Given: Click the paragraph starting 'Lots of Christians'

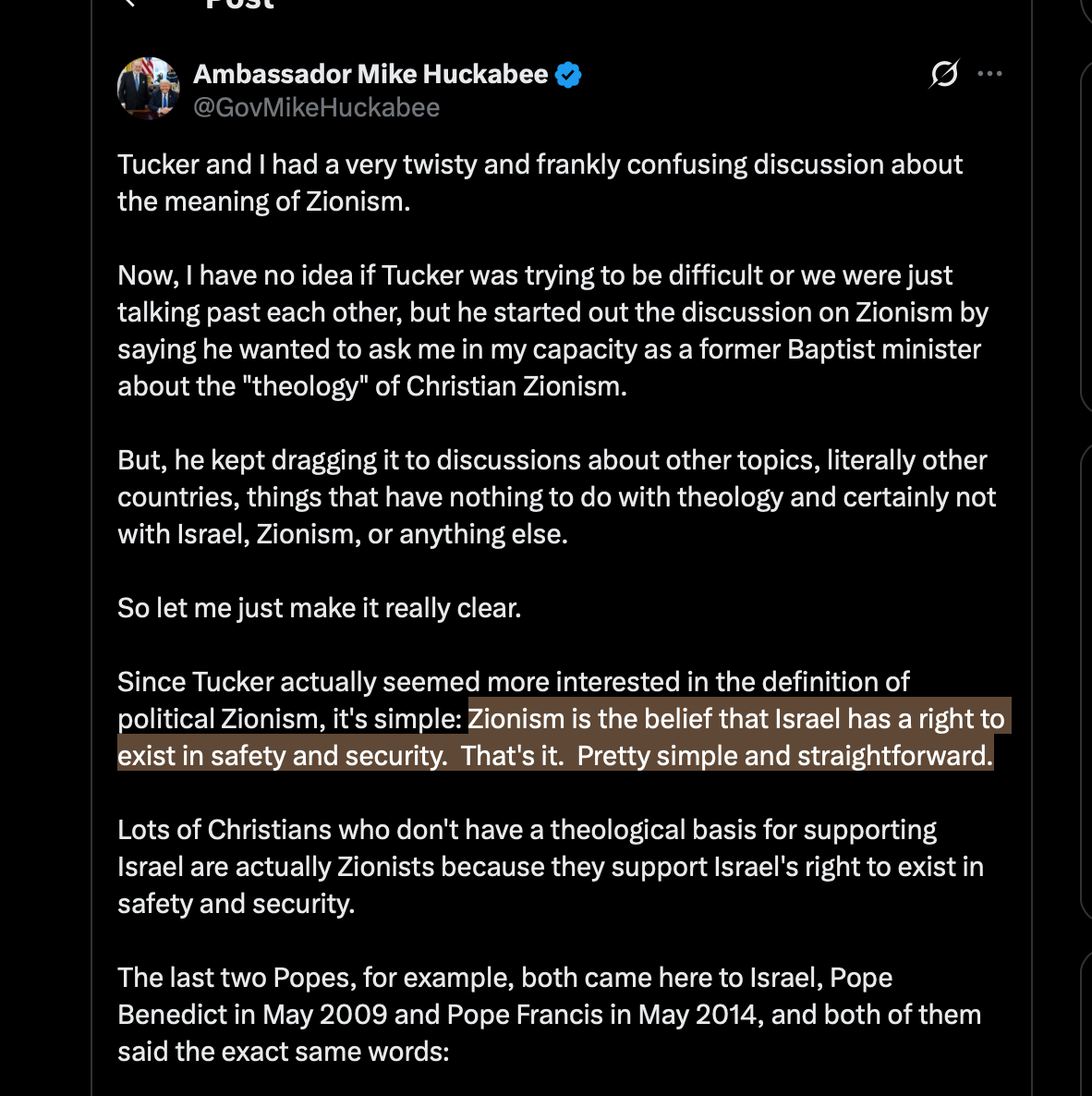Looking at the screenshot, I should 551,867.
